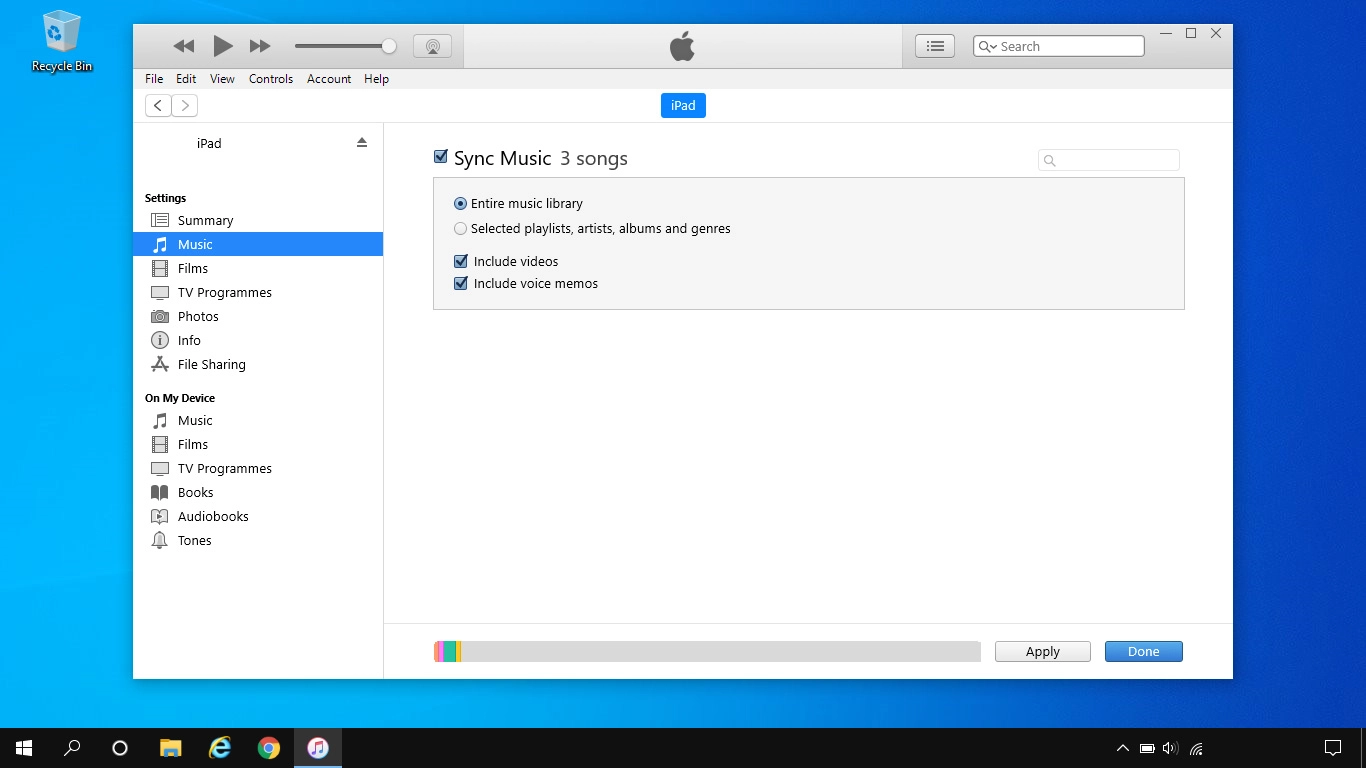Viewport: 1366px width, 768px height.
Task: Open the Controls menu
Action: tap(271, 79)
